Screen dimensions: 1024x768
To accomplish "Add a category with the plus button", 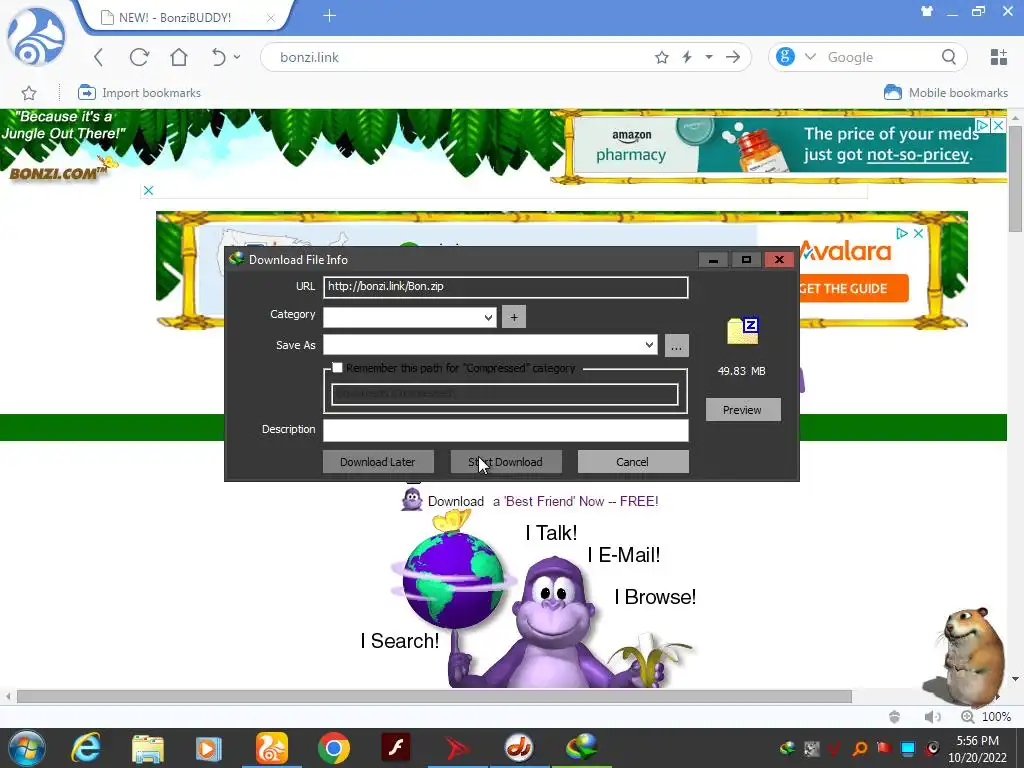I will point(514,317).
